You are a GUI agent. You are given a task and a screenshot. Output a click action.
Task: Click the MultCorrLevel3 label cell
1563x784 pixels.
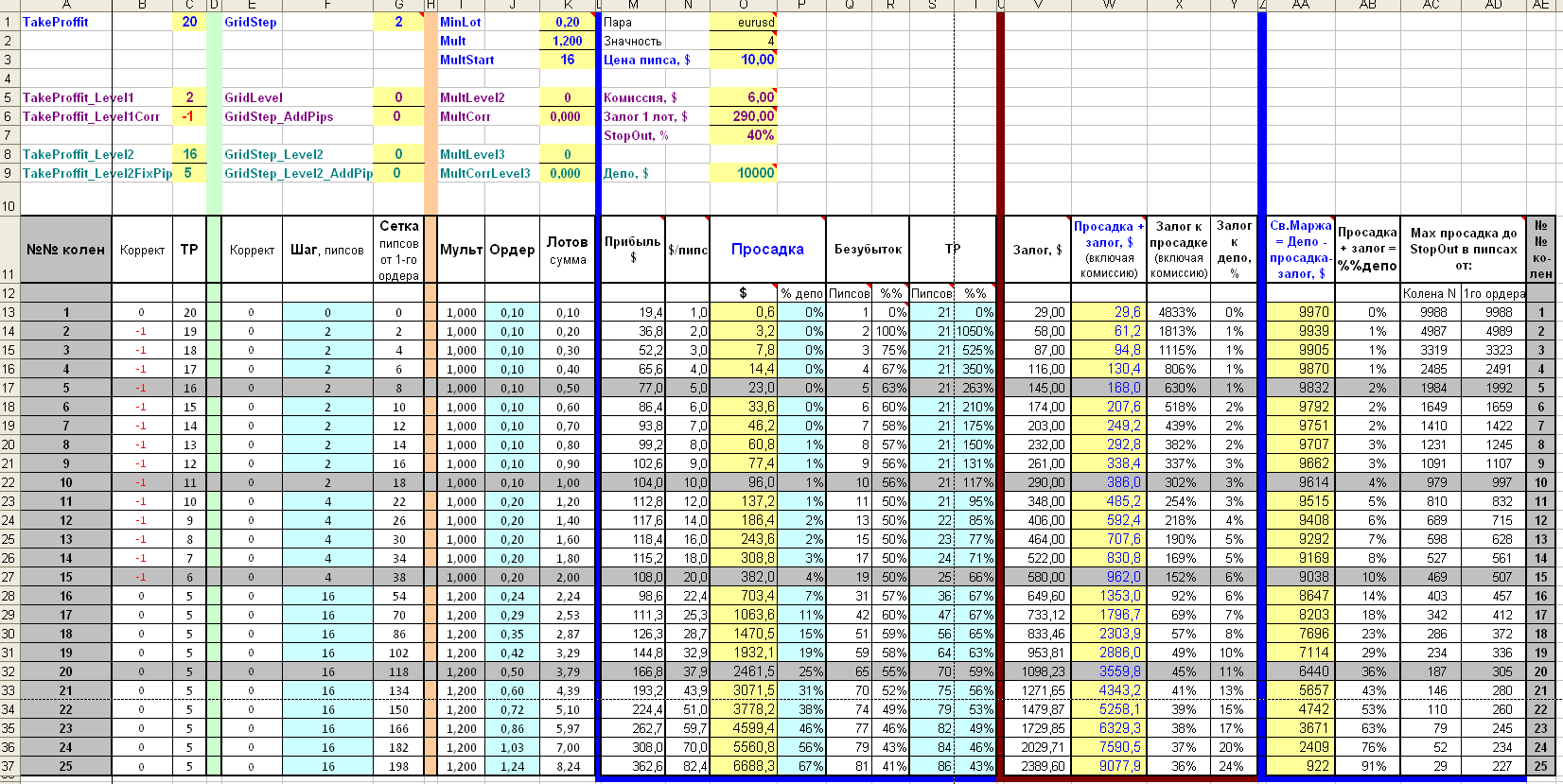point(489,173)
